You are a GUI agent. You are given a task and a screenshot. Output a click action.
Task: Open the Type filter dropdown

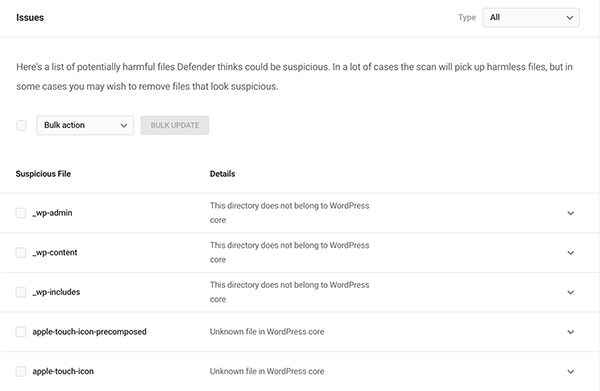point(531,18)
